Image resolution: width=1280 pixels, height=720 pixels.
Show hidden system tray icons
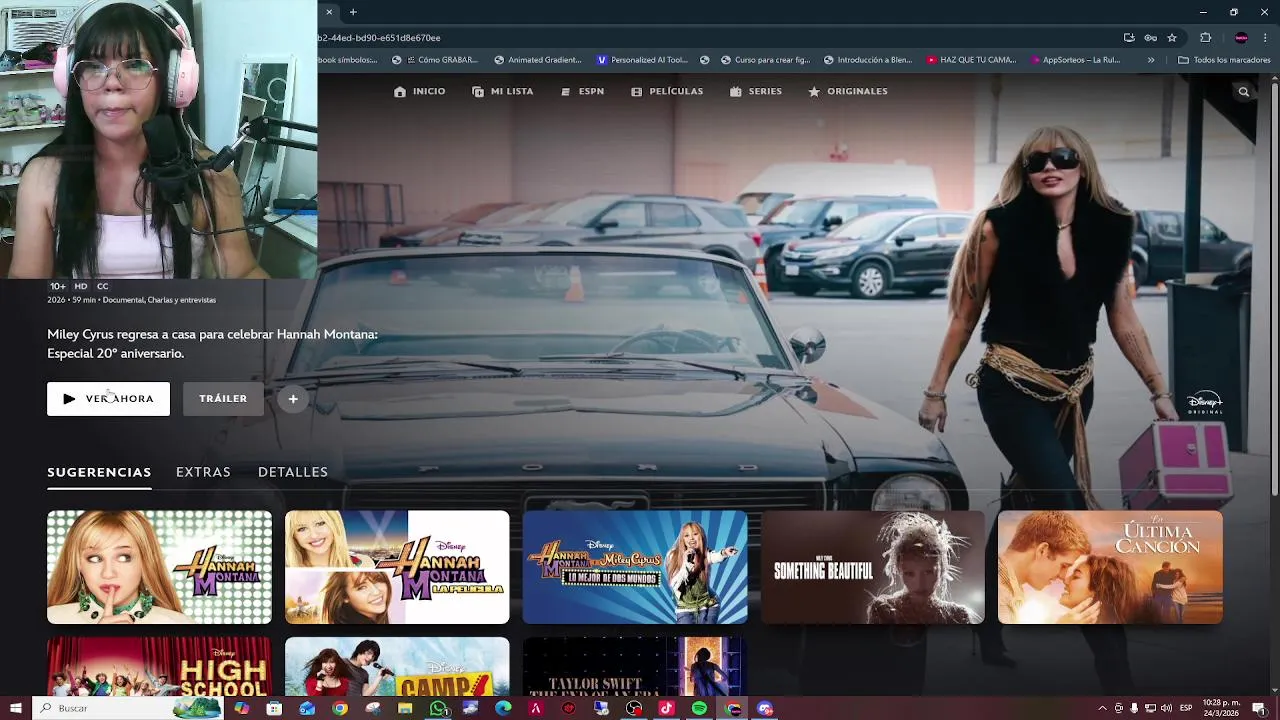coord(1102,708)
